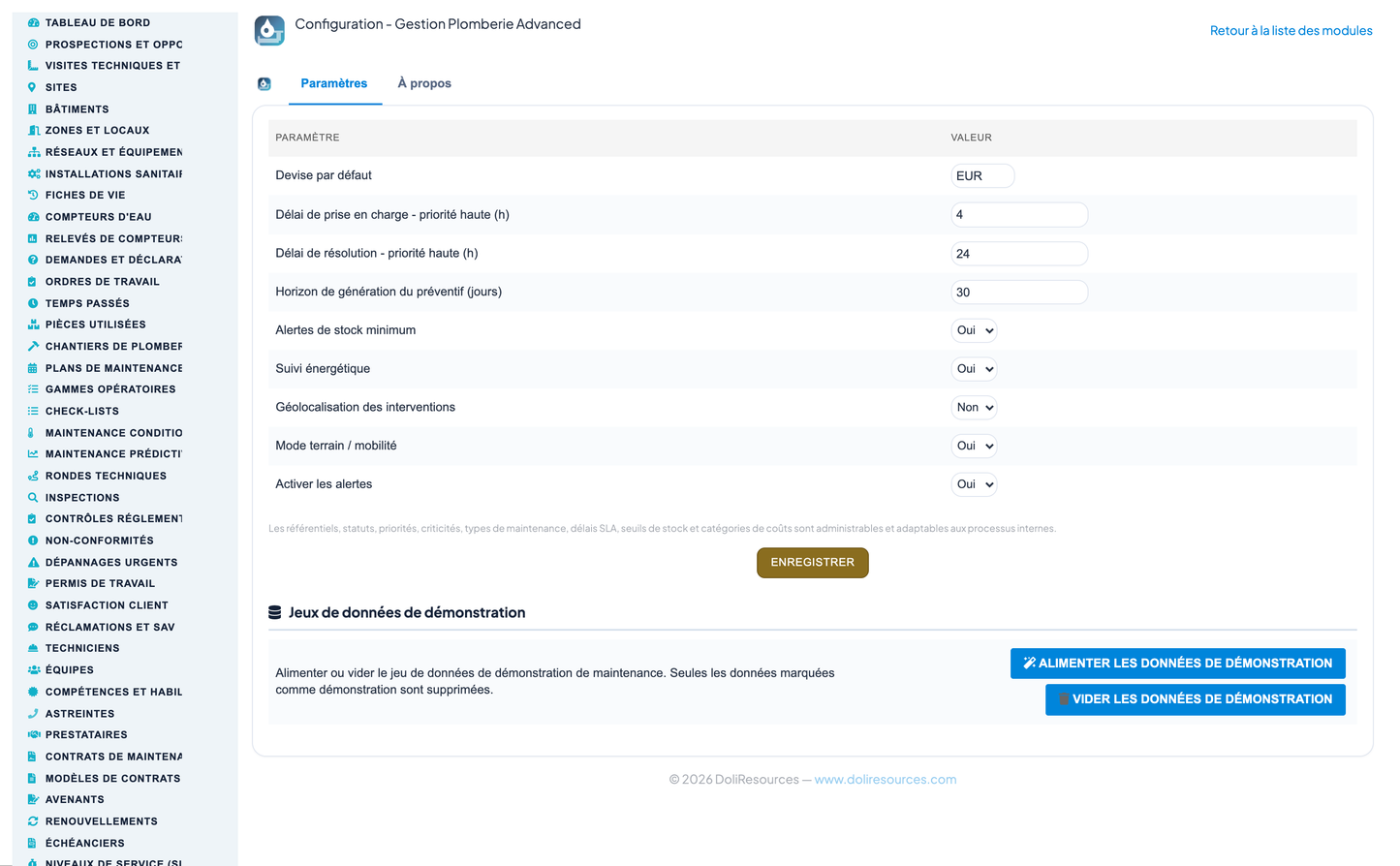This screenshot has height=866, width=1400.
Task: Open the Mode terrain / mobilité dropdown
Action: [x=974, y=446]
